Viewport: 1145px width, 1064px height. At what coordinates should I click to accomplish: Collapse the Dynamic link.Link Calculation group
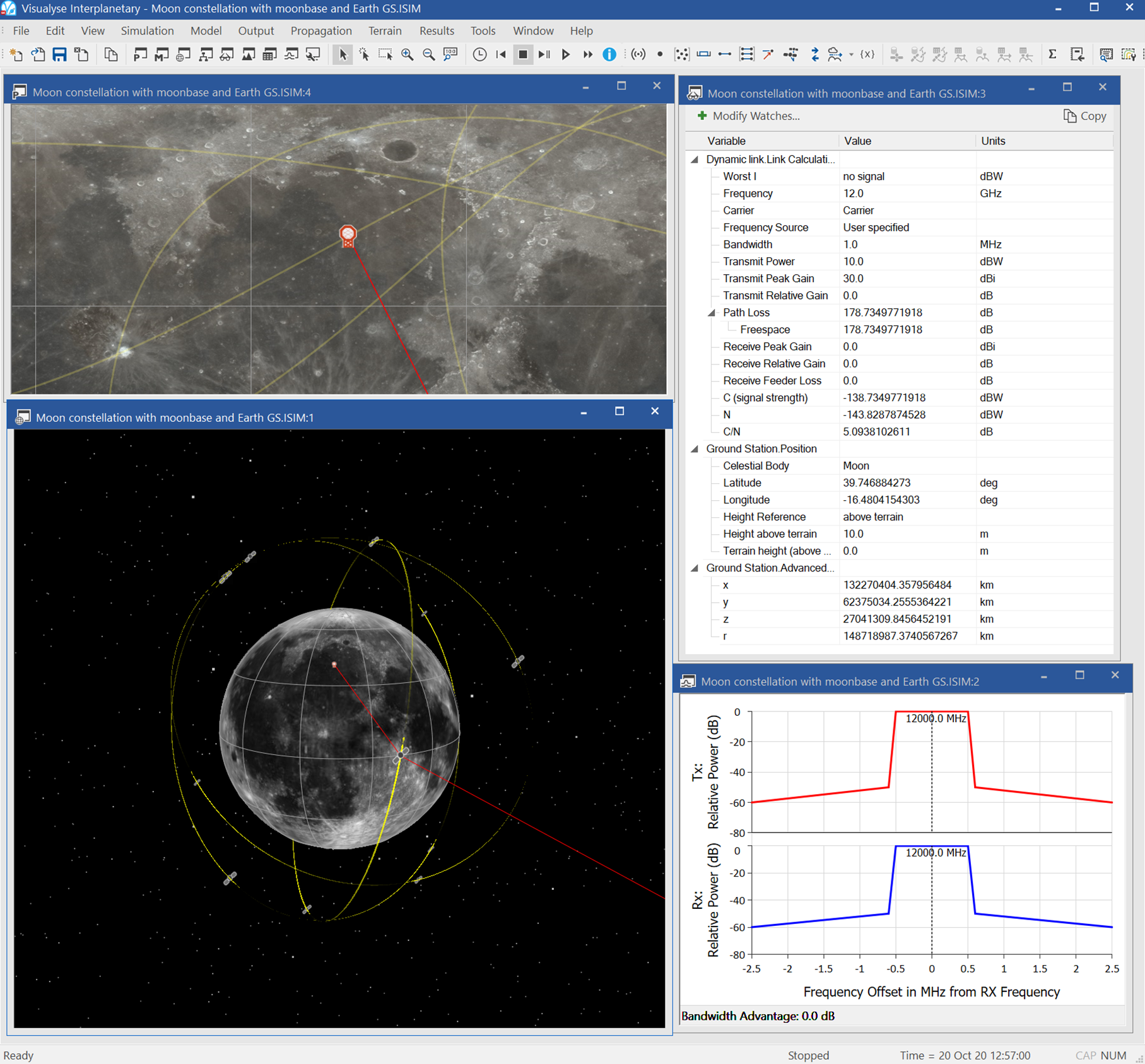point(695,160)
